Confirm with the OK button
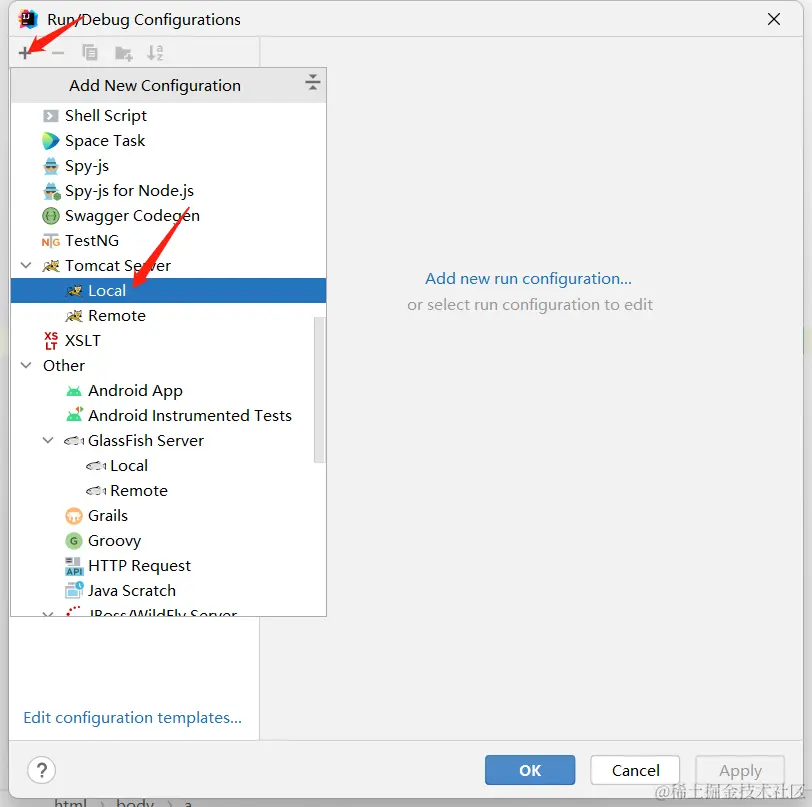The image size is (812, 807). coord(530,770)
